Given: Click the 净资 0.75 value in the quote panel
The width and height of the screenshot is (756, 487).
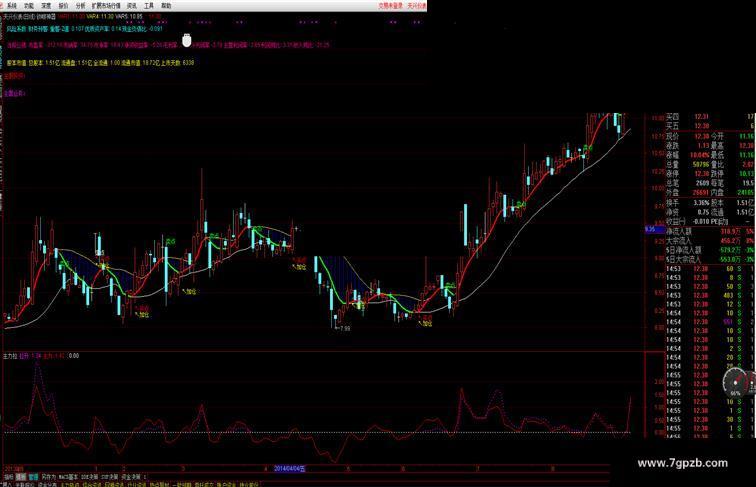Looking at the screenshot, I should [x=703, y=212].
